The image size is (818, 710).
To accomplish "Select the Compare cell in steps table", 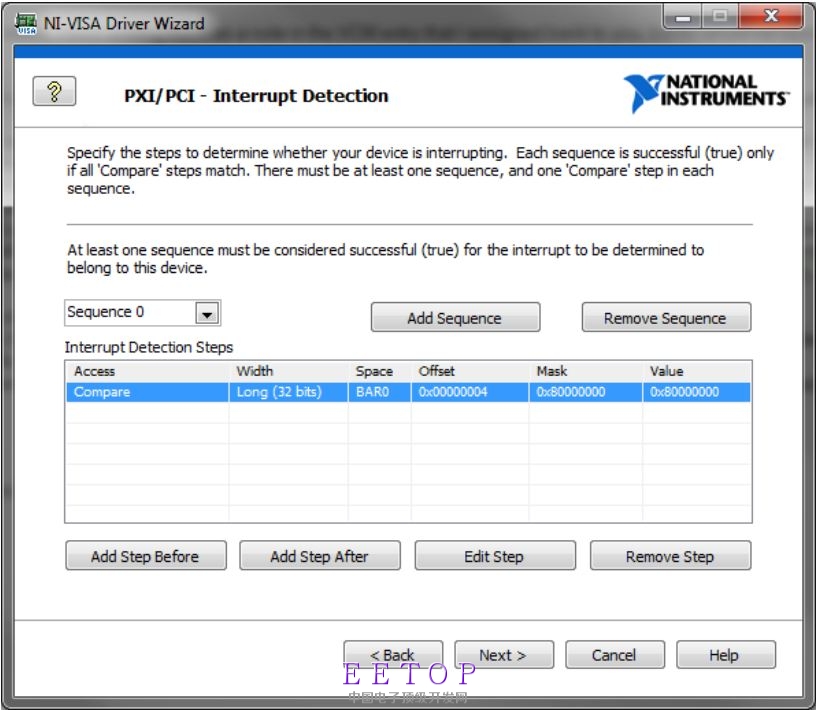I will 147,392.
